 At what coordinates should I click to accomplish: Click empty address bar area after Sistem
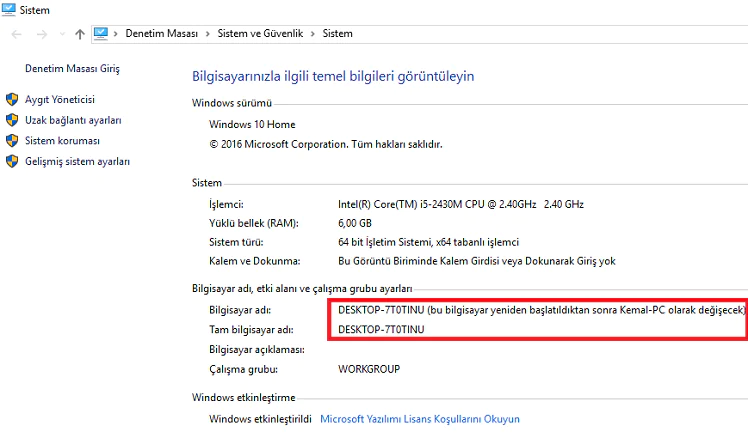[550, 34]
